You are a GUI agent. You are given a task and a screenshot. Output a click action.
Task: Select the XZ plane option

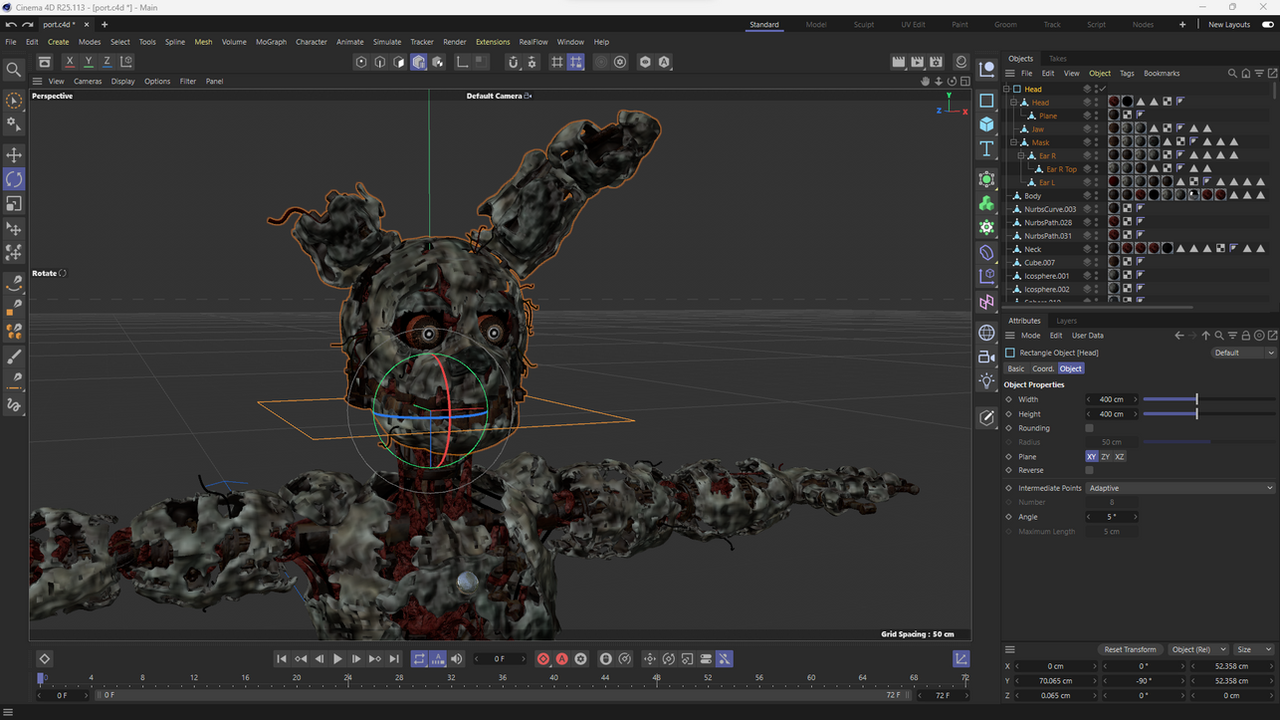point(1119,457)
